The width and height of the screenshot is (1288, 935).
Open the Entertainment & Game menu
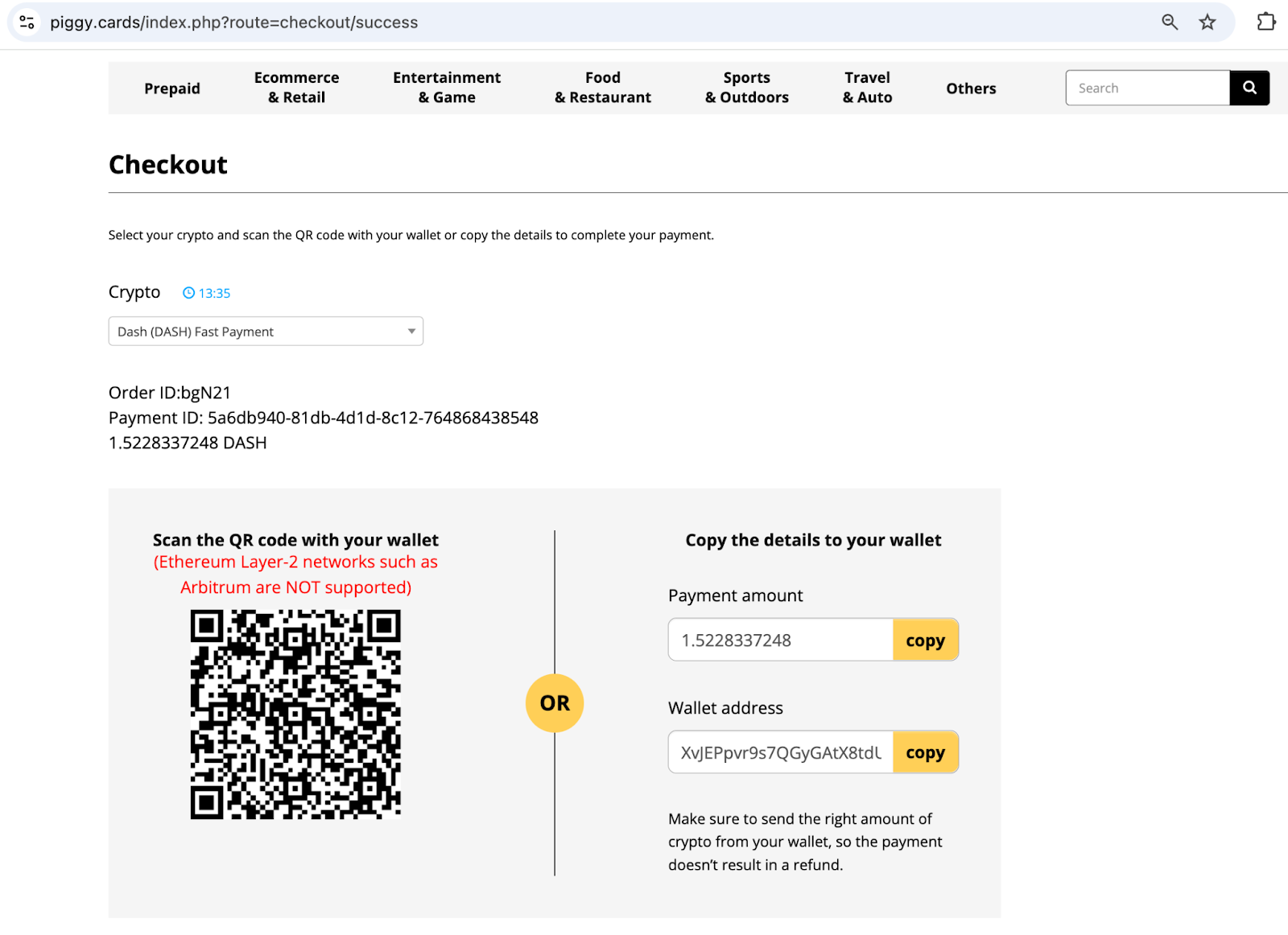(x=447, y=88)
